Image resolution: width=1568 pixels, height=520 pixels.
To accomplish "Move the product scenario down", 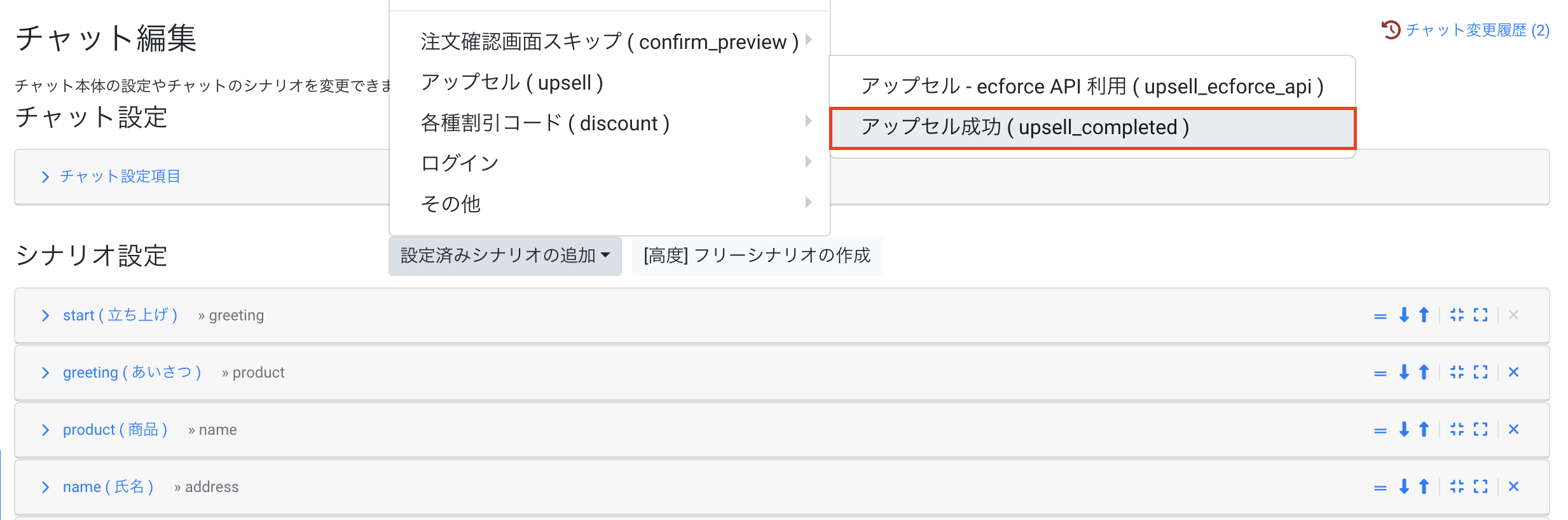I will [x=1404, y=430].
